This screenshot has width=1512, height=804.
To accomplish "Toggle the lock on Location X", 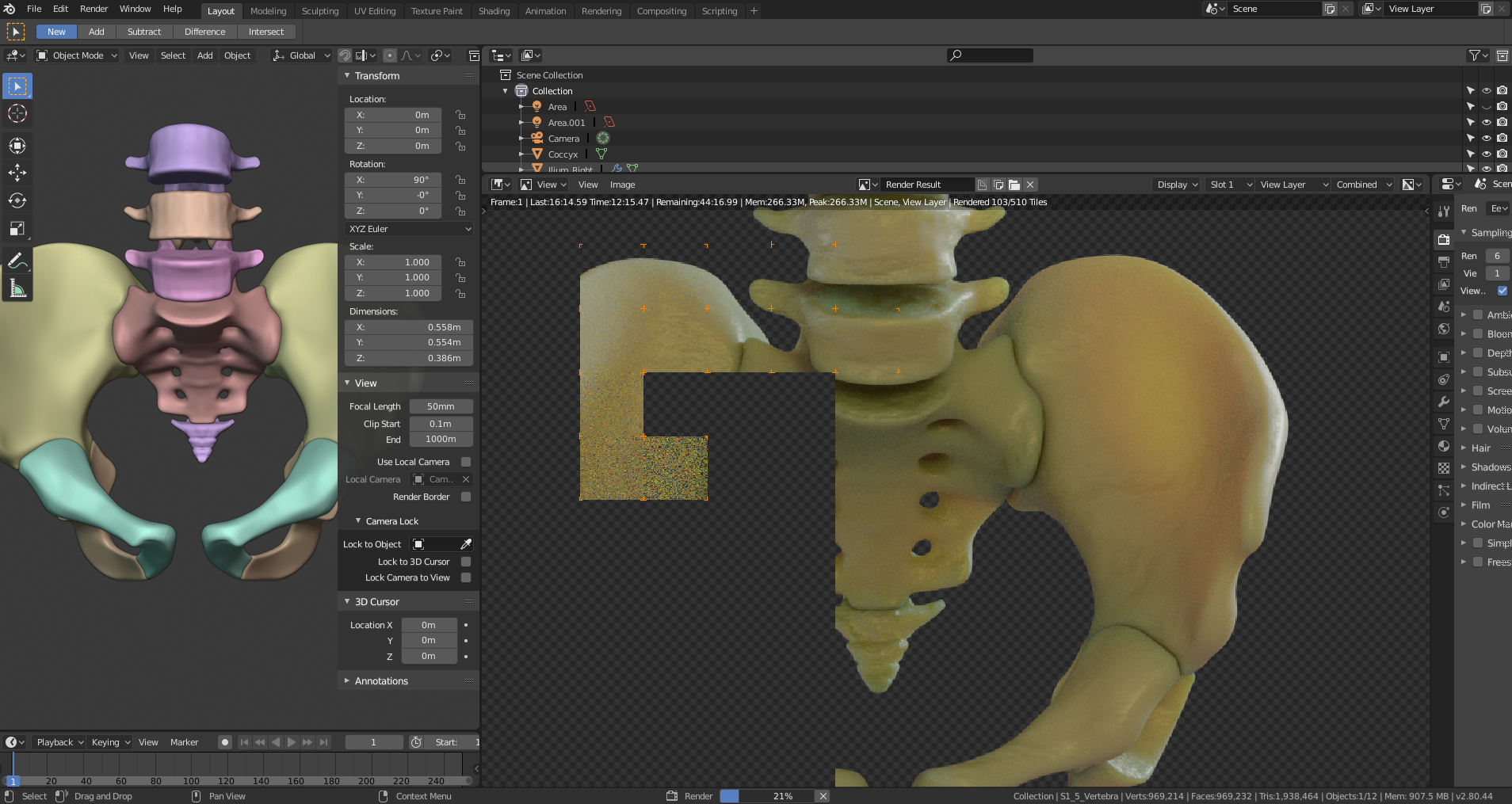I will (x=460, y=115).
